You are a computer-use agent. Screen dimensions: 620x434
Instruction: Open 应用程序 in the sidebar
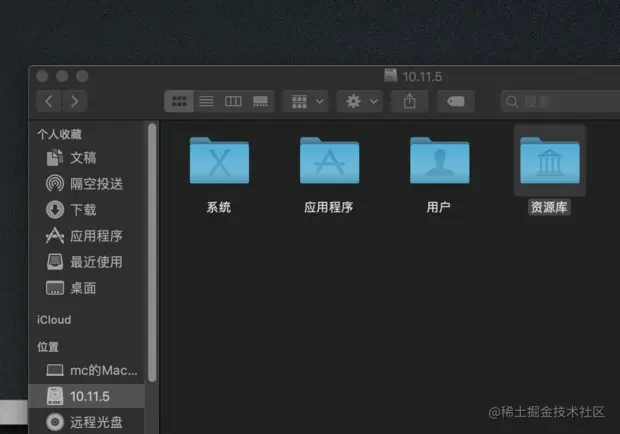pyautogui.click(x=87, y=236)
